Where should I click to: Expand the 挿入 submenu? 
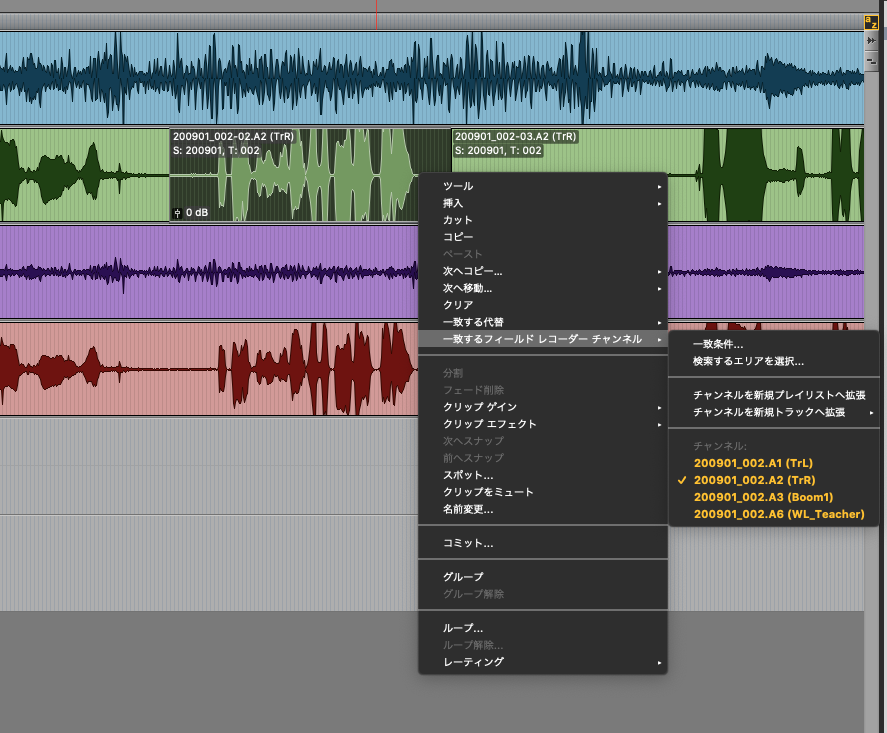tap(543, 203)
